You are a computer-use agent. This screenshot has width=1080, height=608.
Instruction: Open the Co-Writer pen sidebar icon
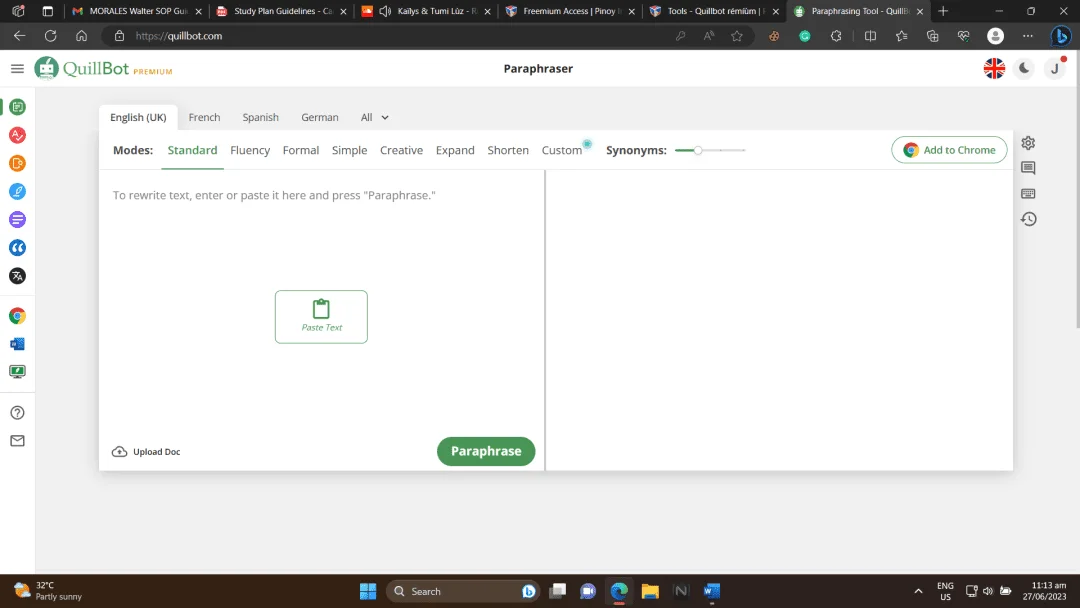(17, 191)
